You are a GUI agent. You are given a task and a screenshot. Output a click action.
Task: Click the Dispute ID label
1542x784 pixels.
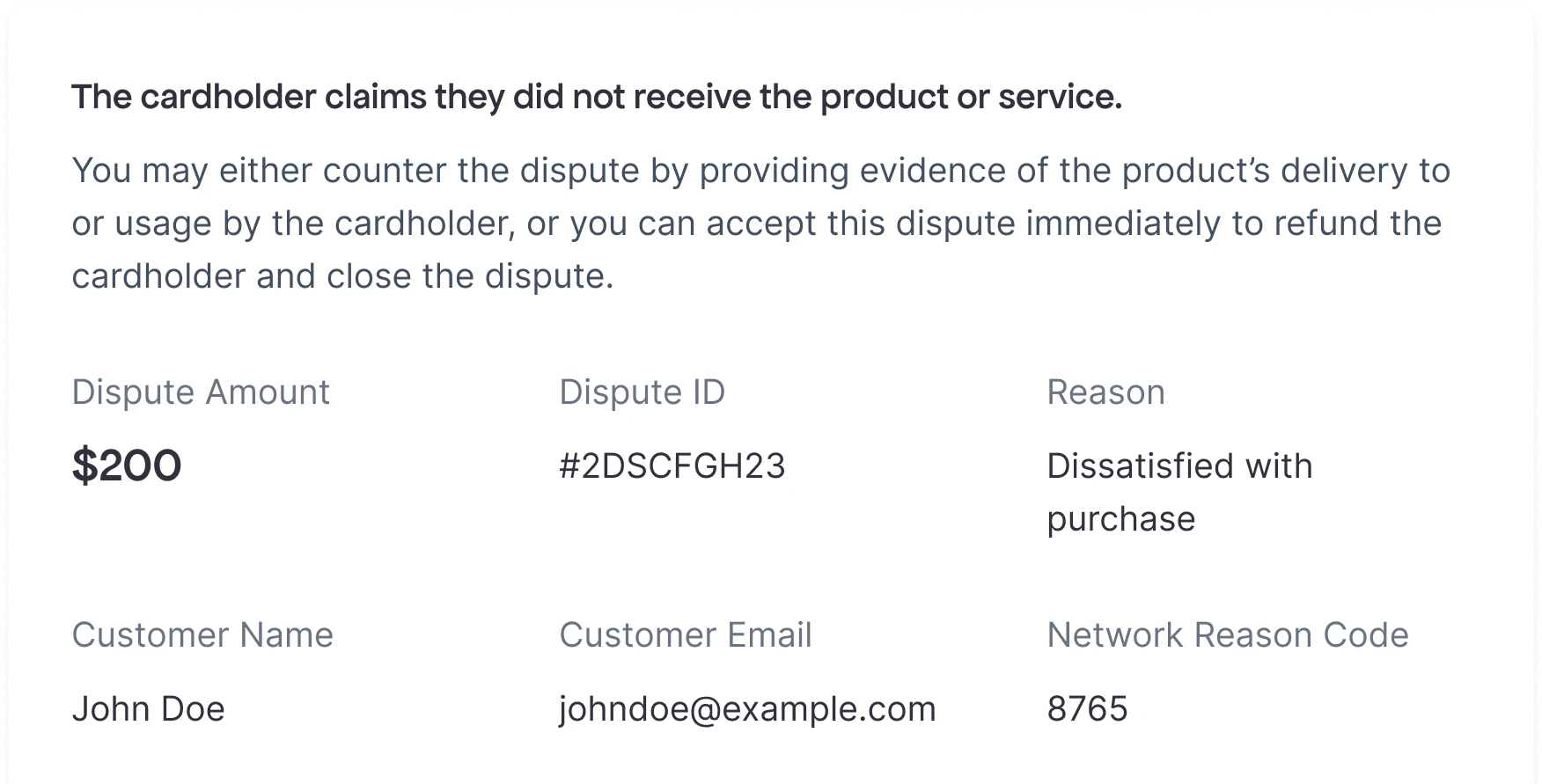tap(642, 392)
